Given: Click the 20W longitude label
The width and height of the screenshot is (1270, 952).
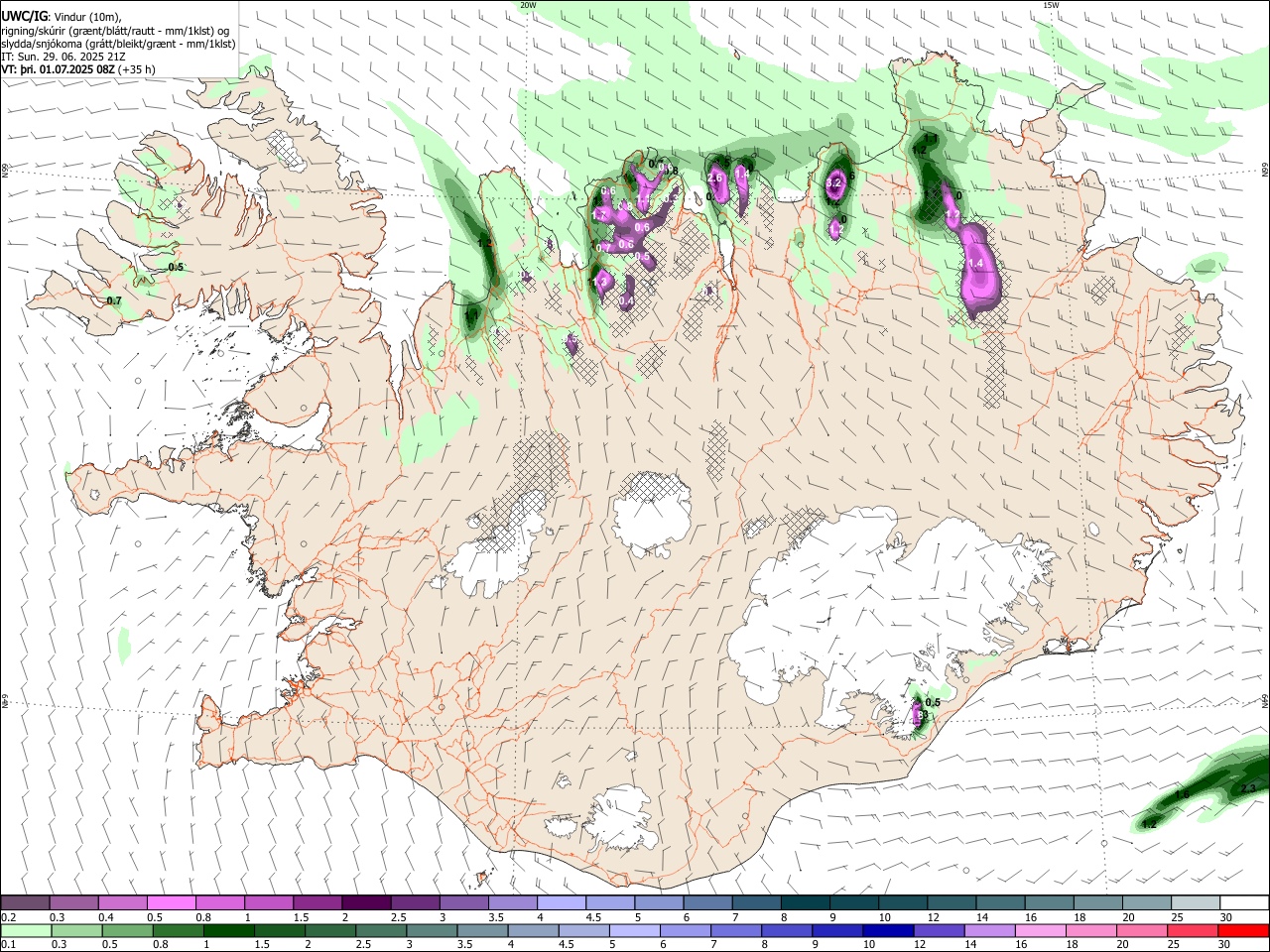Looking at the screenshot, I should coord(528,5).
